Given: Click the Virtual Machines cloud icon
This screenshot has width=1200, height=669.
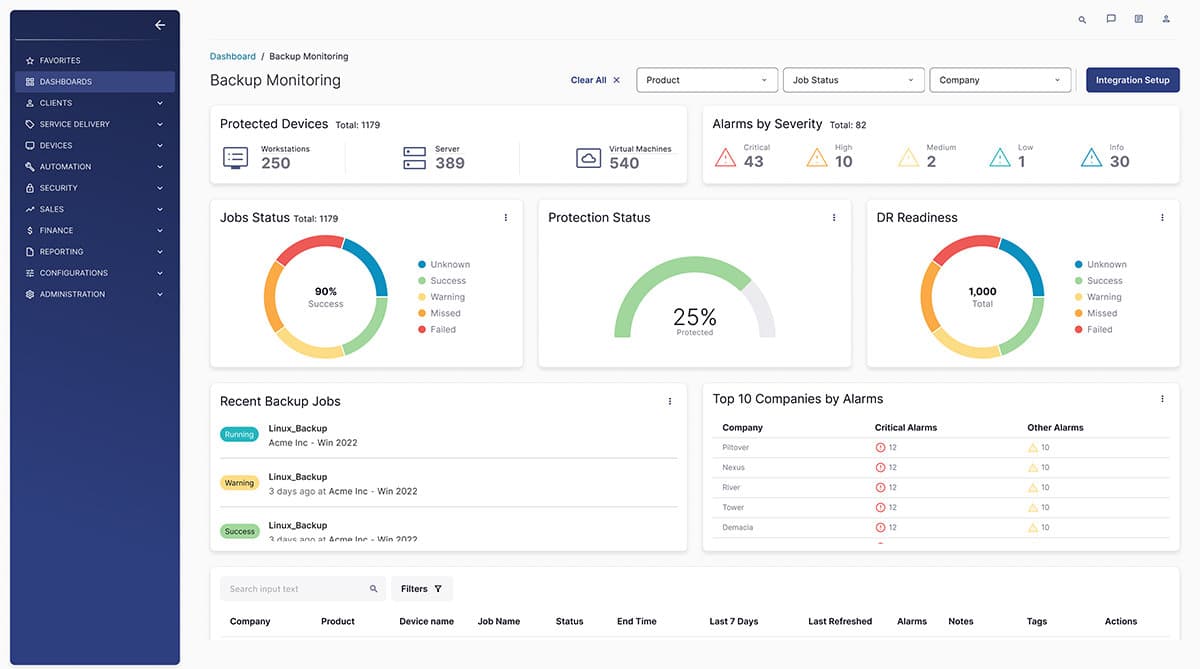Looking at the screenshot, I should pyautogui.click(x=589, y=158).
